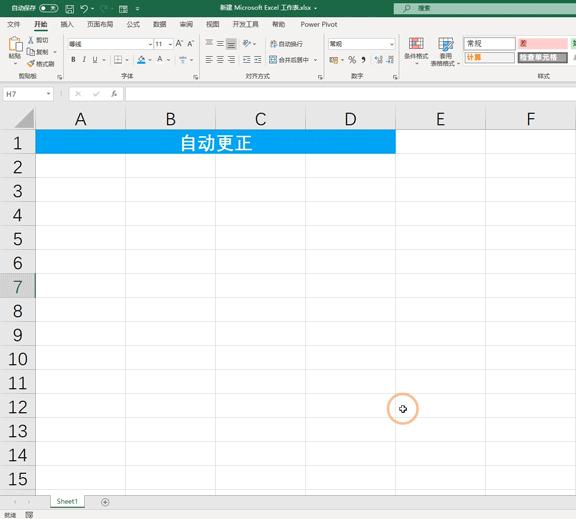
Task: Click the form icon in the quick access toolbar
Action: [123, 9]
